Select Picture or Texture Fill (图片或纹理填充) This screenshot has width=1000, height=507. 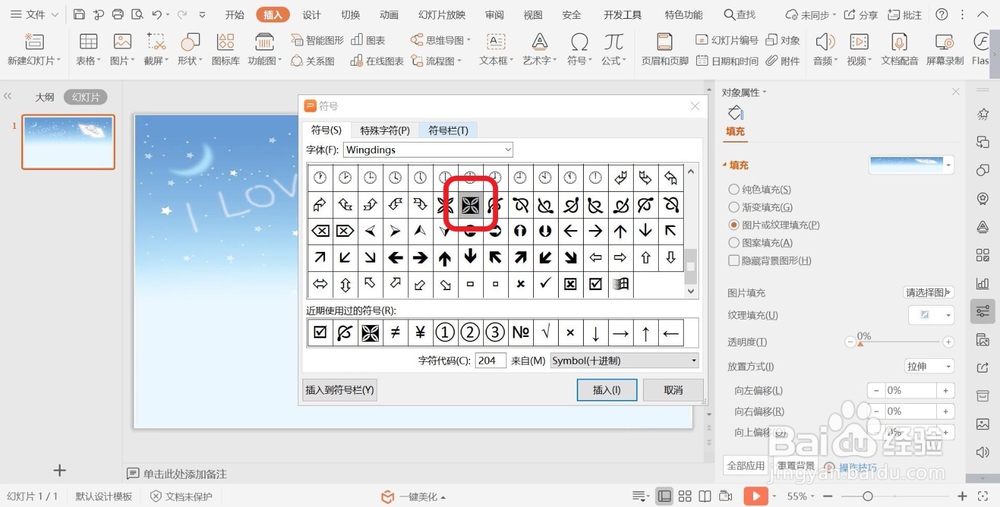click(x=733, y=225)
